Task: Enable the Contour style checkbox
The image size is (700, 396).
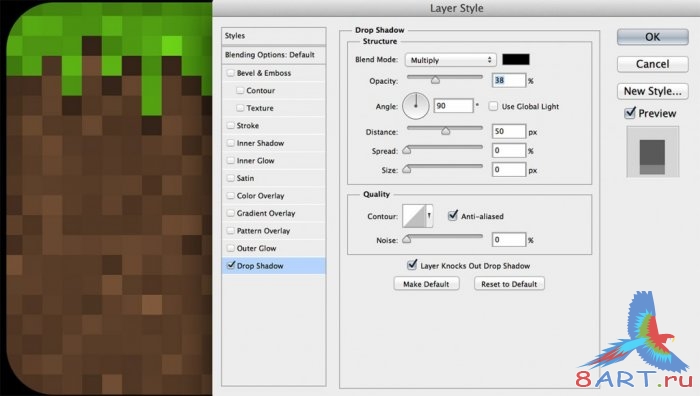Action: point(240,91)
